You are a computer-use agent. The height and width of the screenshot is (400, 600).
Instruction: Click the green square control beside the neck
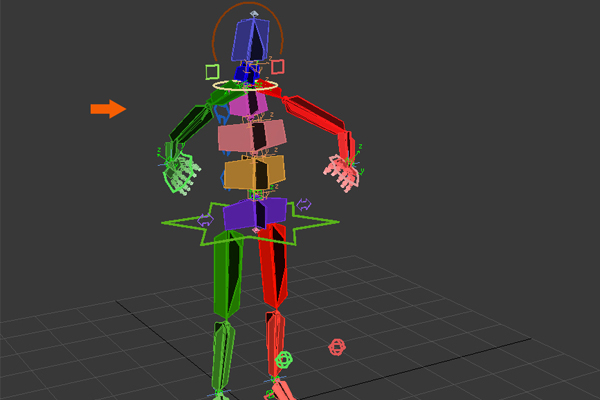point(212,72)
